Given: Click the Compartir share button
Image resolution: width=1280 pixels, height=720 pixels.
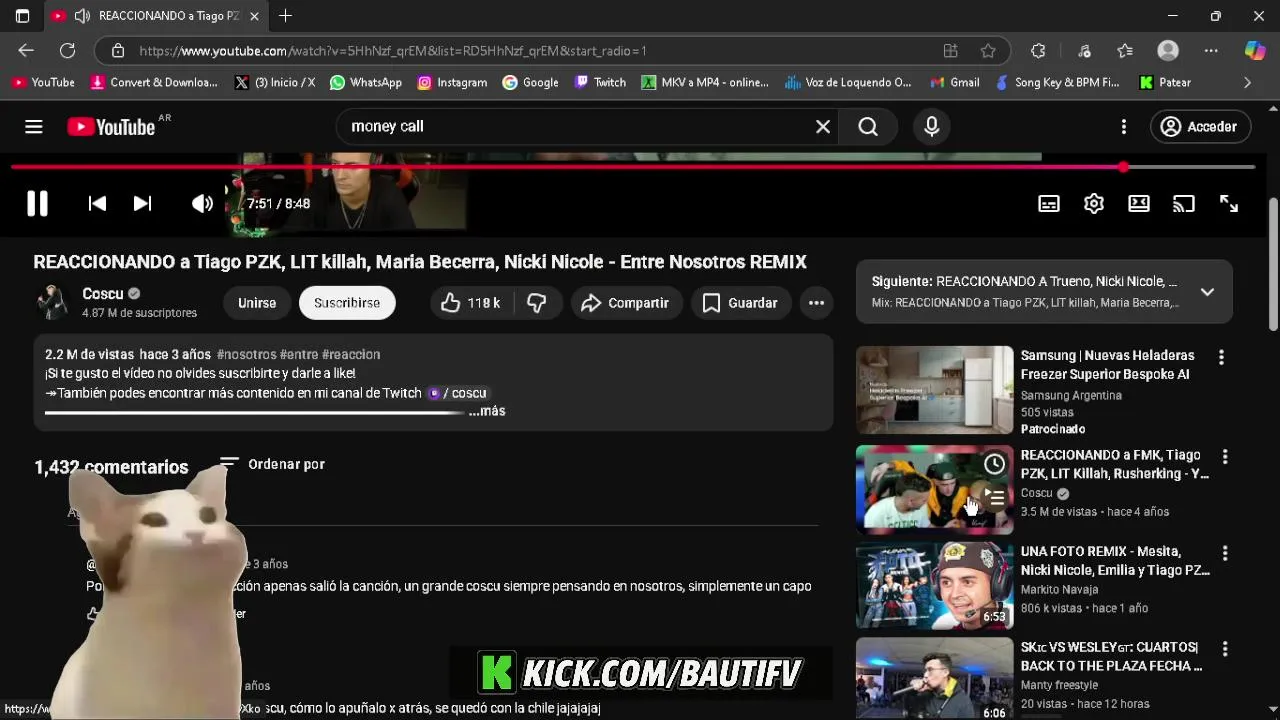Looking at the screenshot, I should coord(626,302).
